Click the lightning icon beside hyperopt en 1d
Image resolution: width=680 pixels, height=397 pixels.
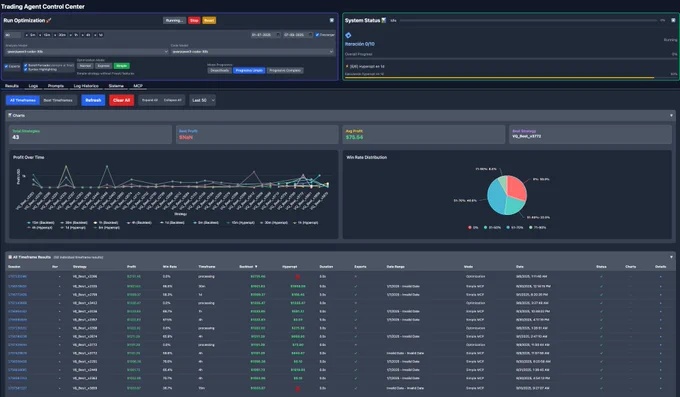click(347, 66)
